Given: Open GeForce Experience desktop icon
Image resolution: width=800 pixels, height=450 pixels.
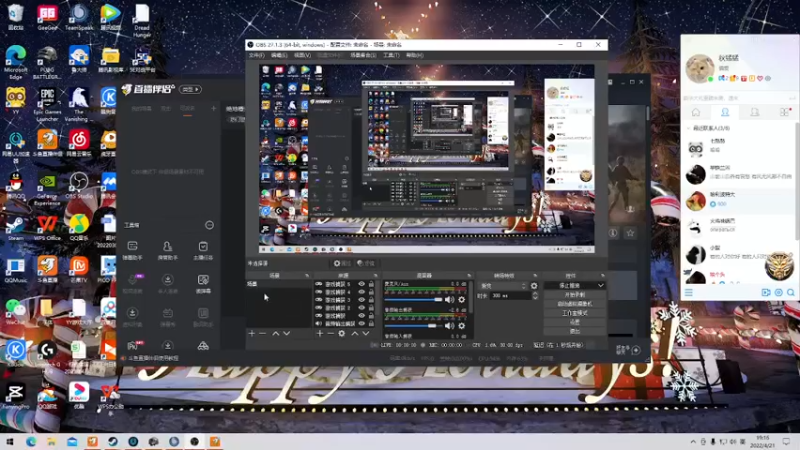Looking at the screenshot, I should tap(47, 189).
